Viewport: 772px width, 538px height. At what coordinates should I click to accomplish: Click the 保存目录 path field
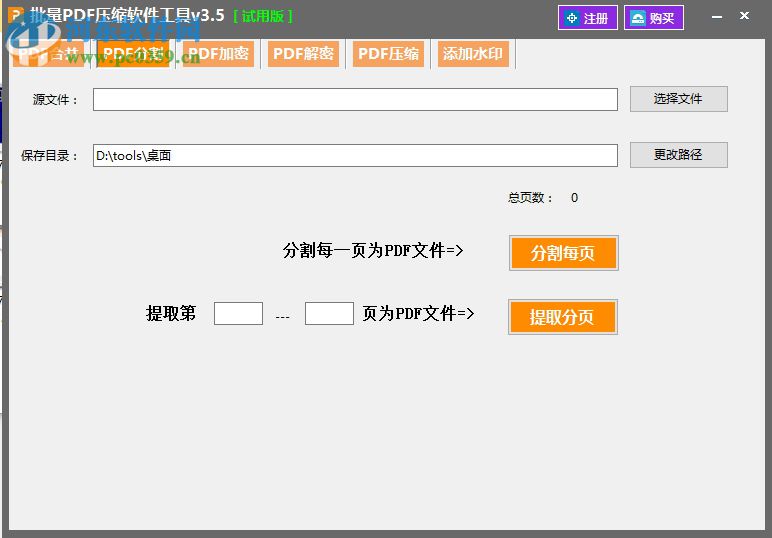355,156
